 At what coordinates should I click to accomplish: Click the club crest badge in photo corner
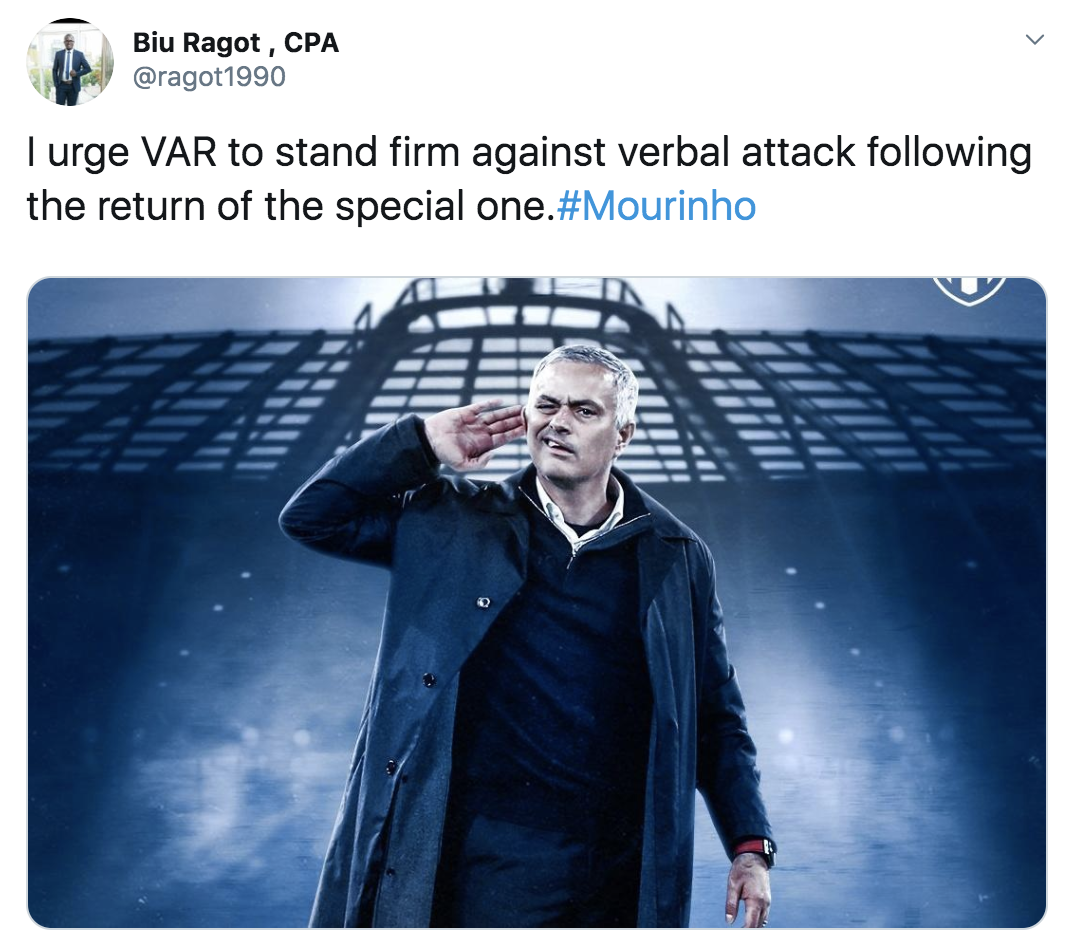coord(969,289)
